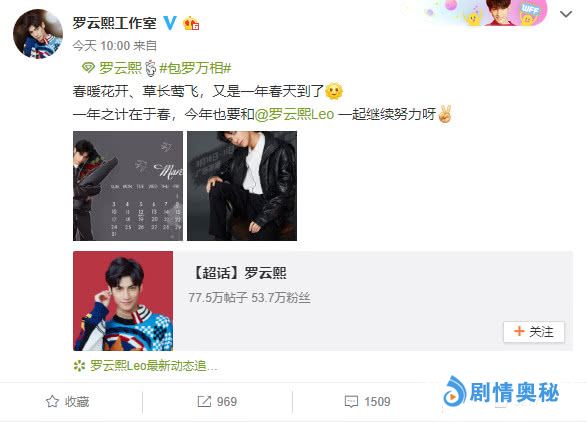The image size is (587, 422).
Task: Open the post options chevron menu
Action: 566,14
